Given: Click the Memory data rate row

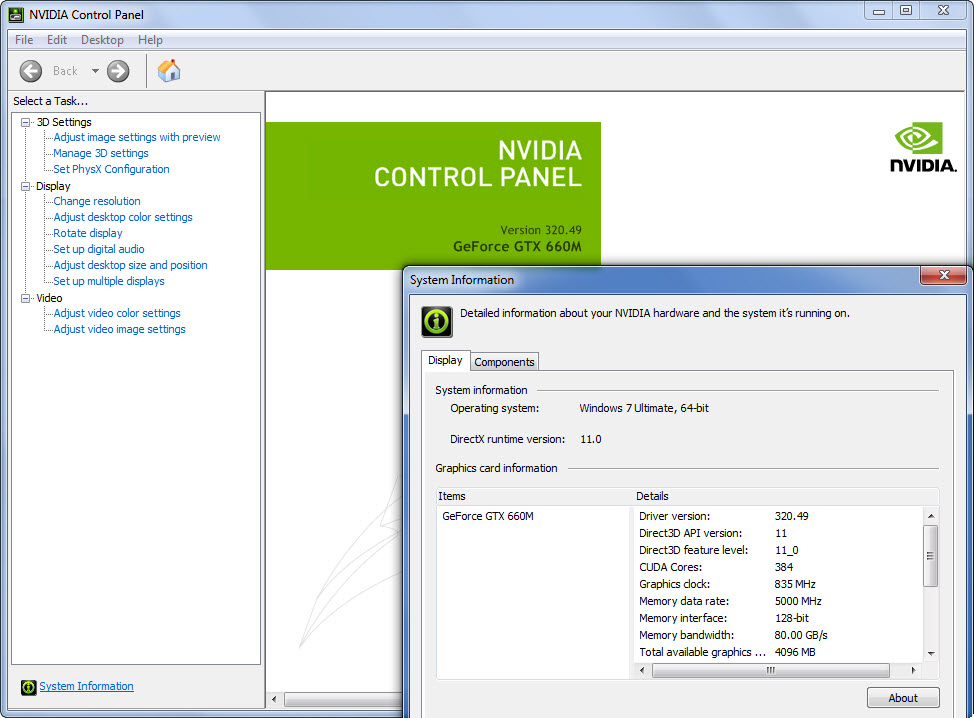Looking at the screenshot, I should coord(780,601).
